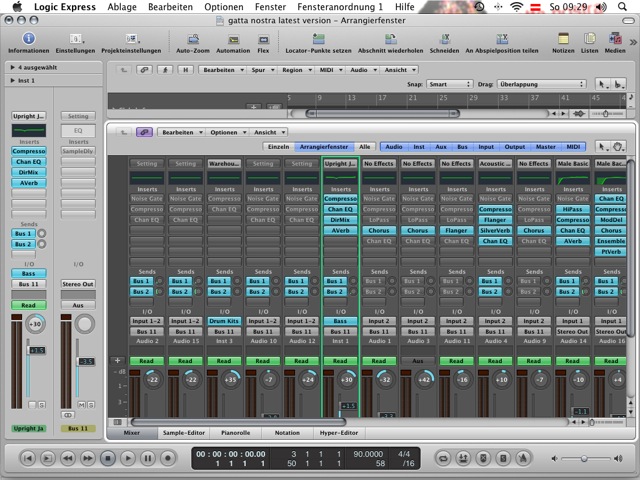This screenshot has width=640, height=480.
Task: Switch to the Pianorolle tab
Action: pyautogui.click(x=236, y=433)
